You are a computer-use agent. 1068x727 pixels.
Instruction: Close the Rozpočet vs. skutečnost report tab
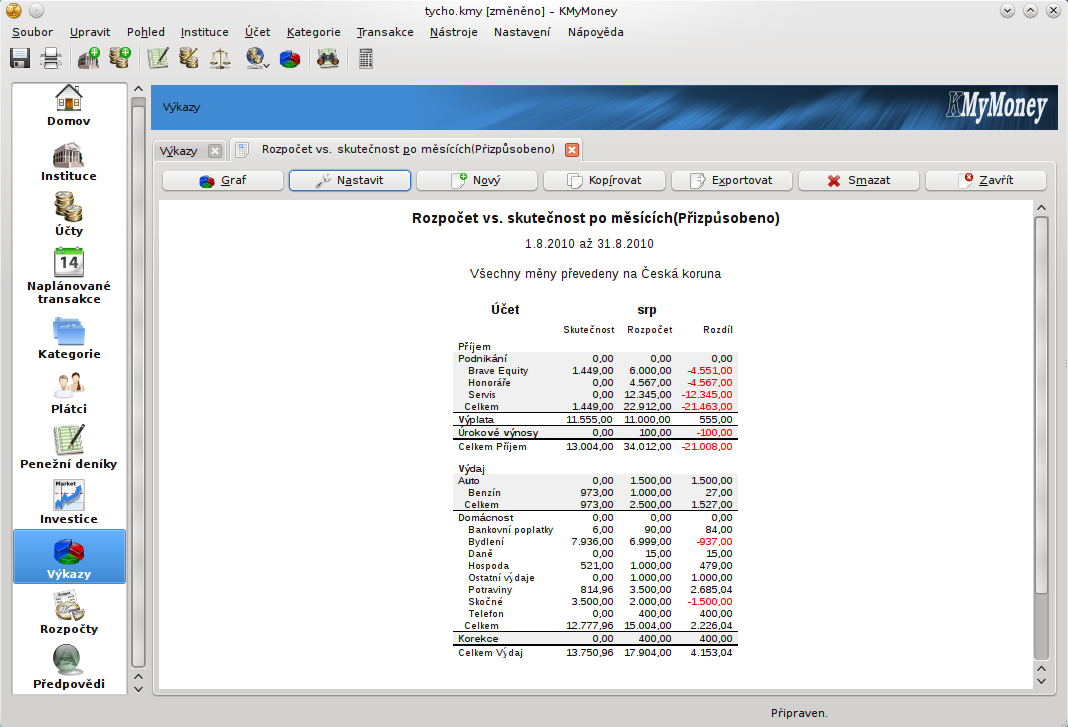click(572, 150)
